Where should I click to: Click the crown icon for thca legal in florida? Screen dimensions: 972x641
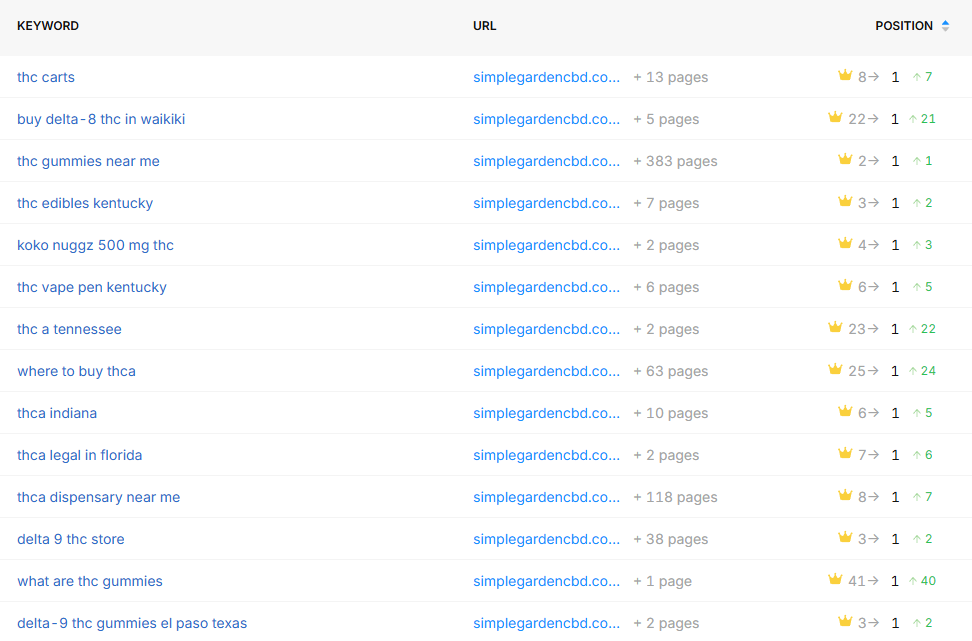pyautogui.click(x=845, y=453)
